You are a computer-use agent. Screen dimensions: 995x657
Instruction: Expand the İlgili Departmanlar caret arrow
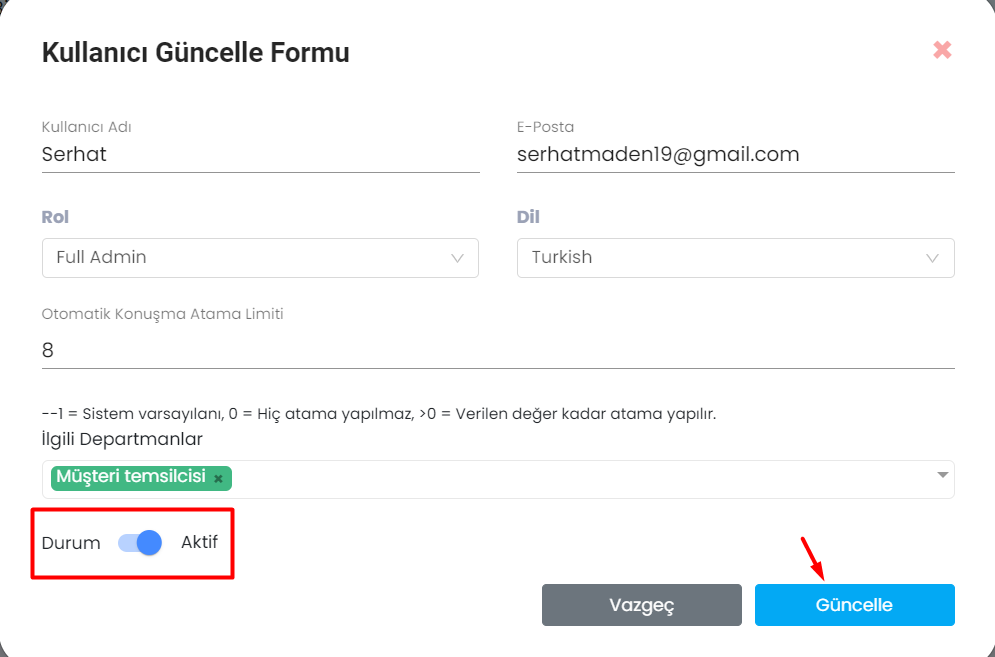click(942, 475)
